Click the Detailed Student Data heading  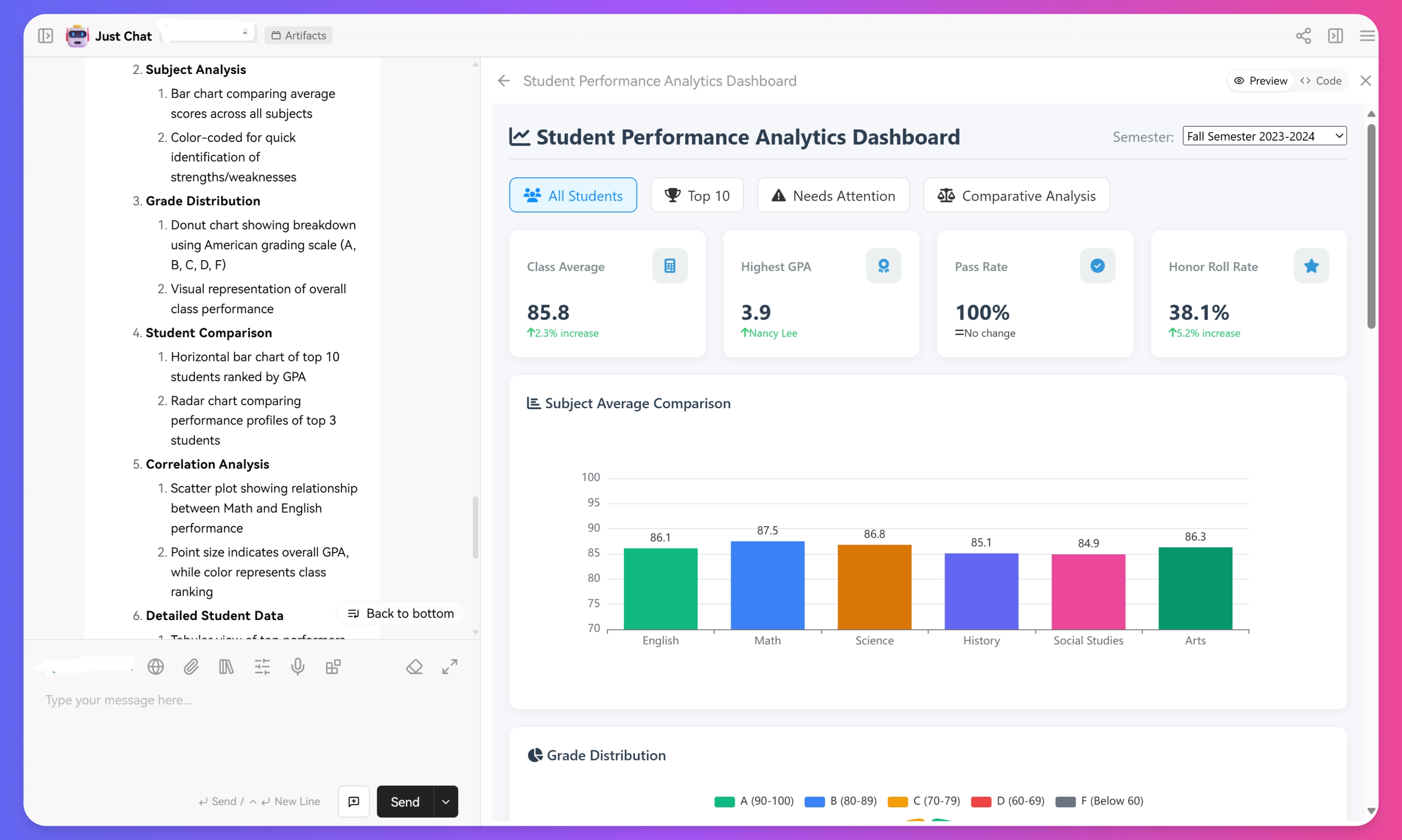[215, 615]
